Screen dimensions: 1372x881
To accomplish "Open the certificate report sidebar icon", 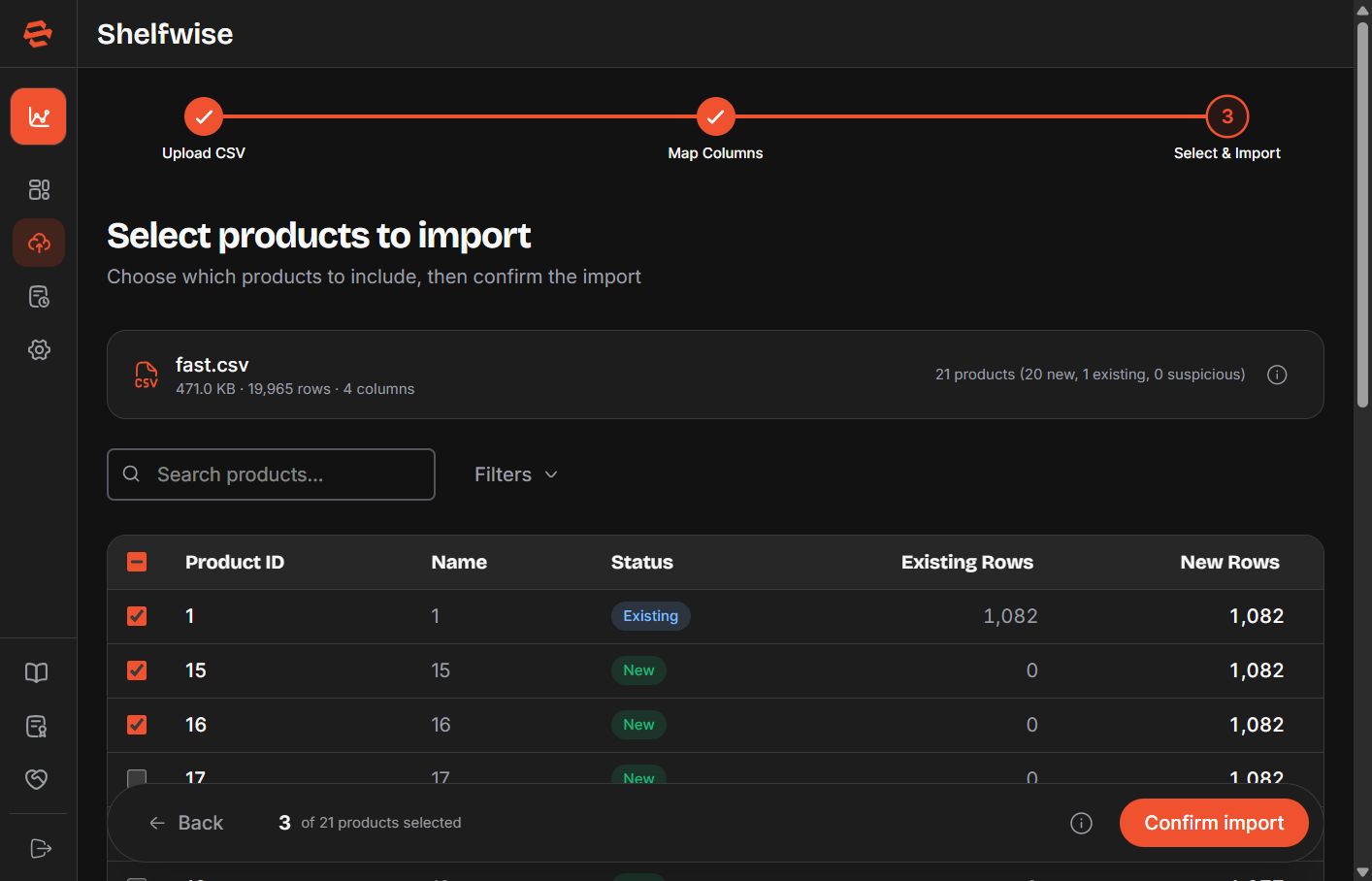I will 37,726.
